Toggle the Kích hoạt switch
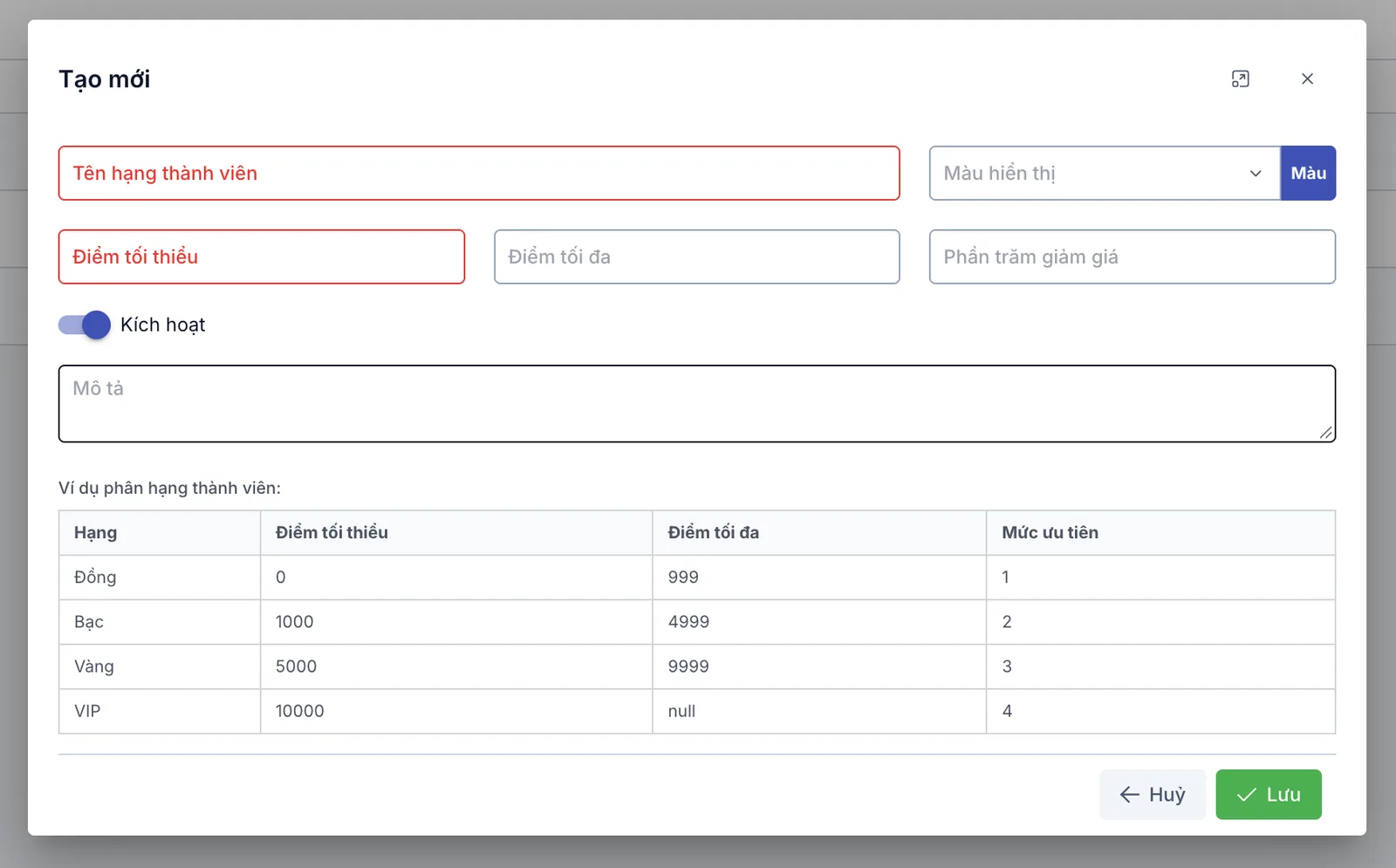The width and height of the screenshot is (1396, 868). click(x=85, y=325)
